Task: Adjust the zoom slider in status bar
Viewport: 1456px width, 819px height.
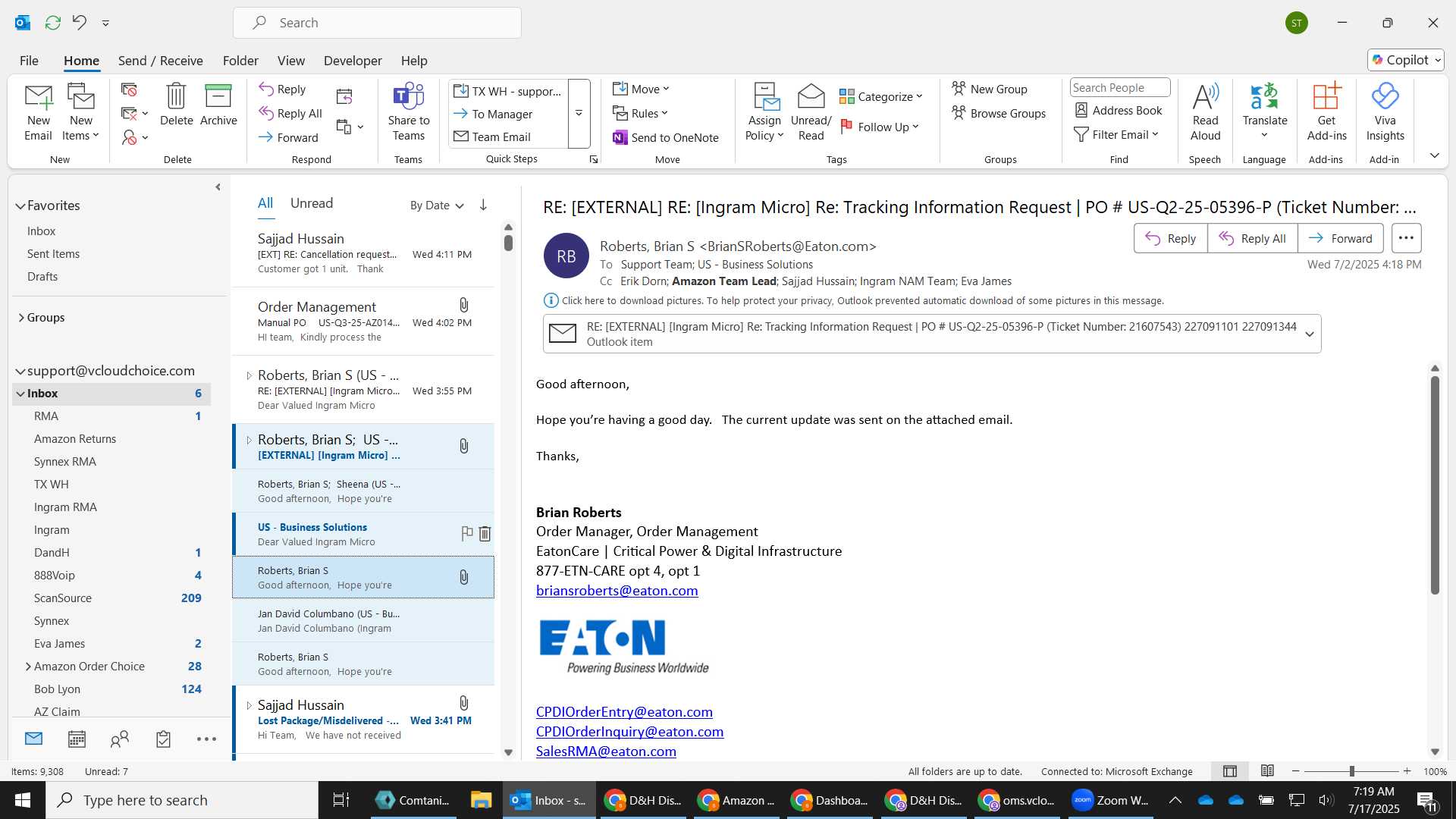Action: click(1351, 771)
